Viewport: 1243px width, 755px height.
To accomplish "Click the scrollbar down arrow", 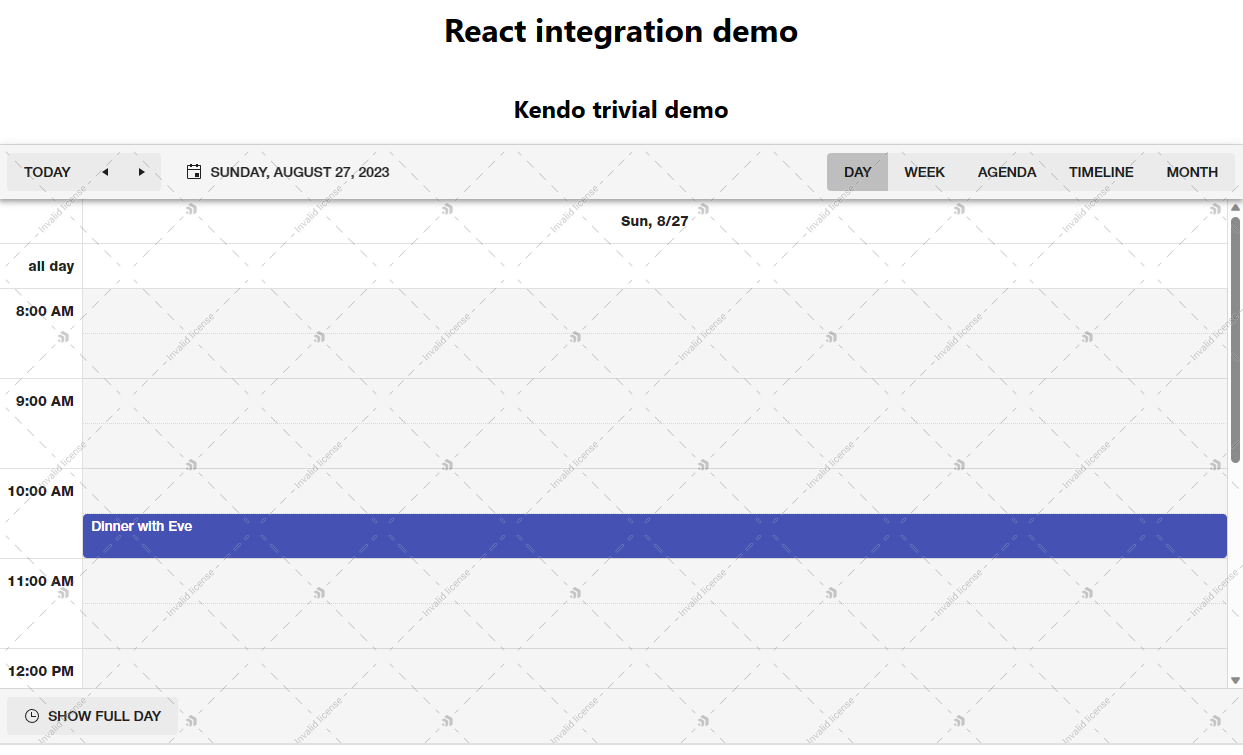I will click(1235, 680).
